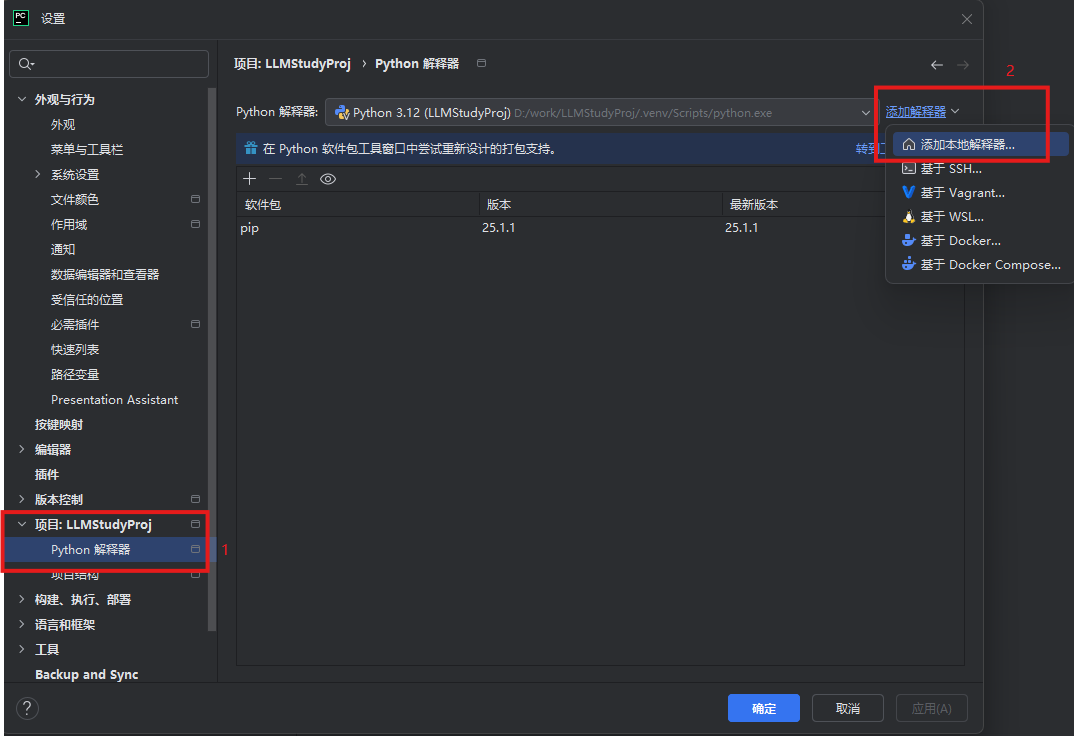
Task: Open 插件 settings page
Action: point(47,474)
